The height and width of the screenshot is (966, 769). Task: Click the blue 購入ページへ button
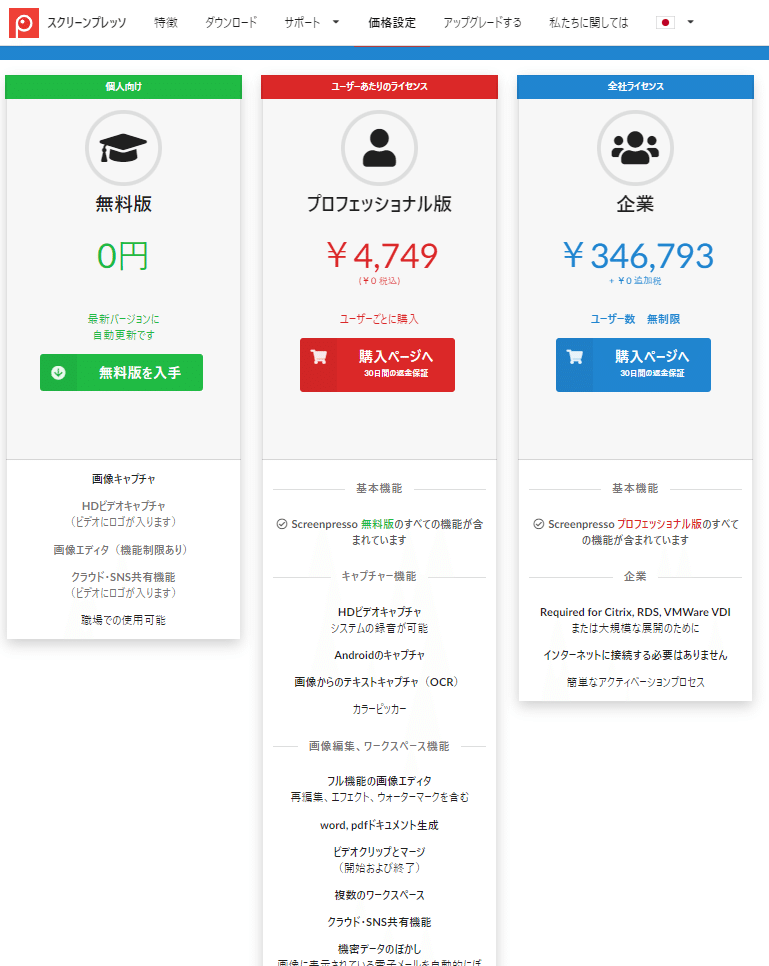click(633, 365)
